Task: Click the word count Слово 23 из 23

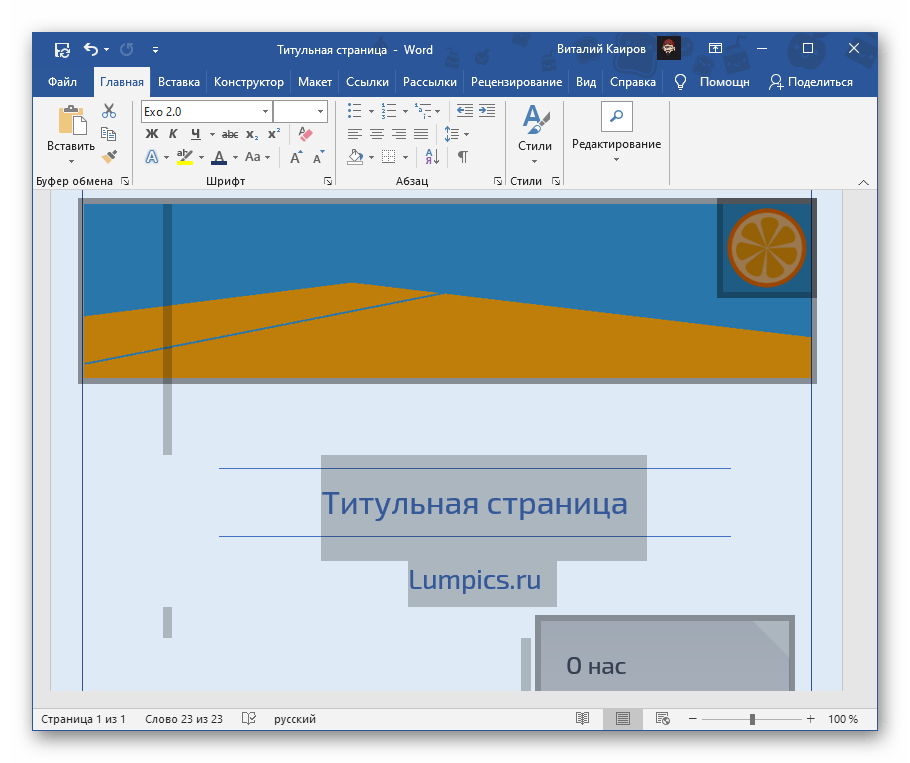Action: 184,719
